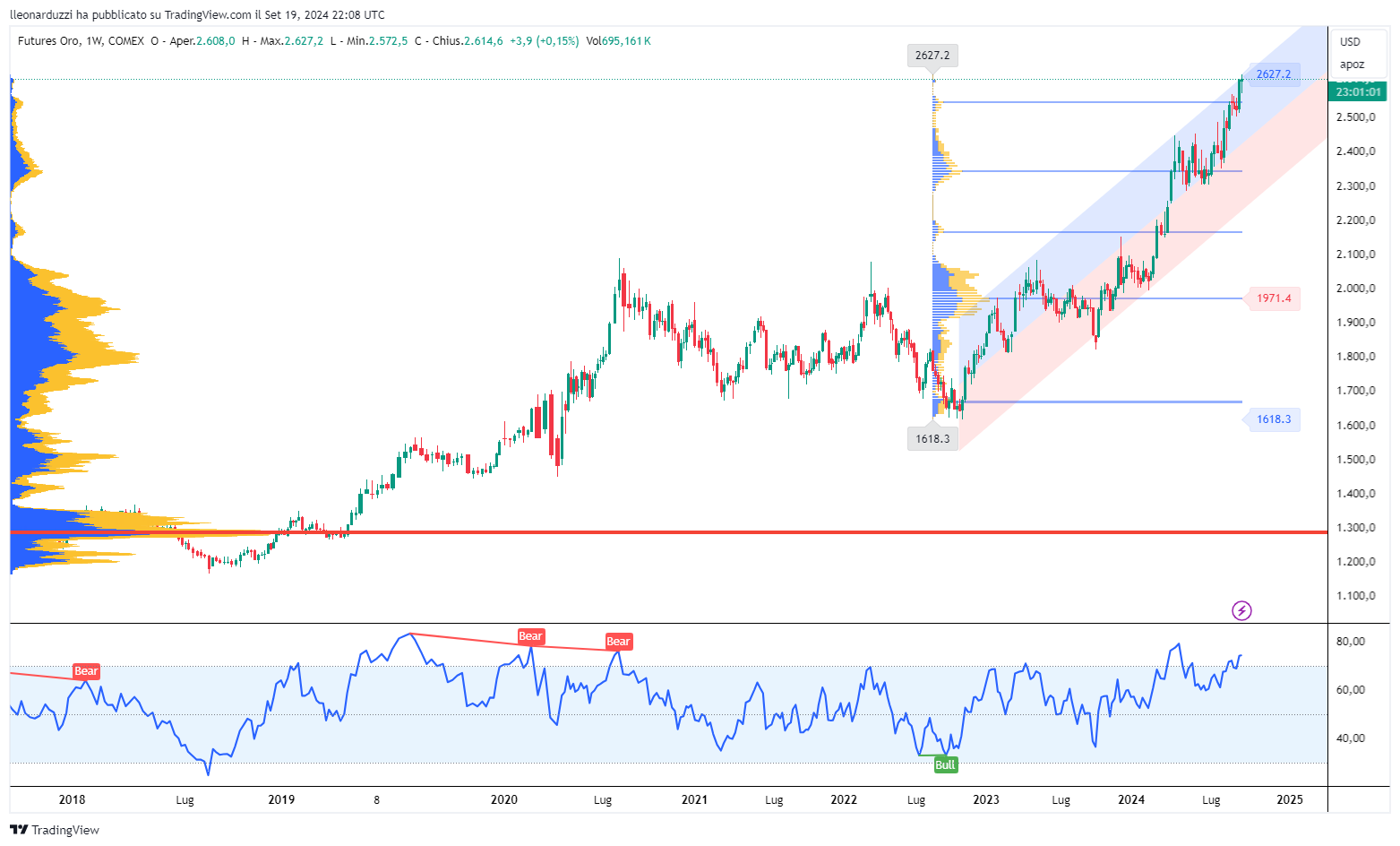Click the 40,00 RSI axis value
This screenshot has width=1400, height=846.
1351,738
